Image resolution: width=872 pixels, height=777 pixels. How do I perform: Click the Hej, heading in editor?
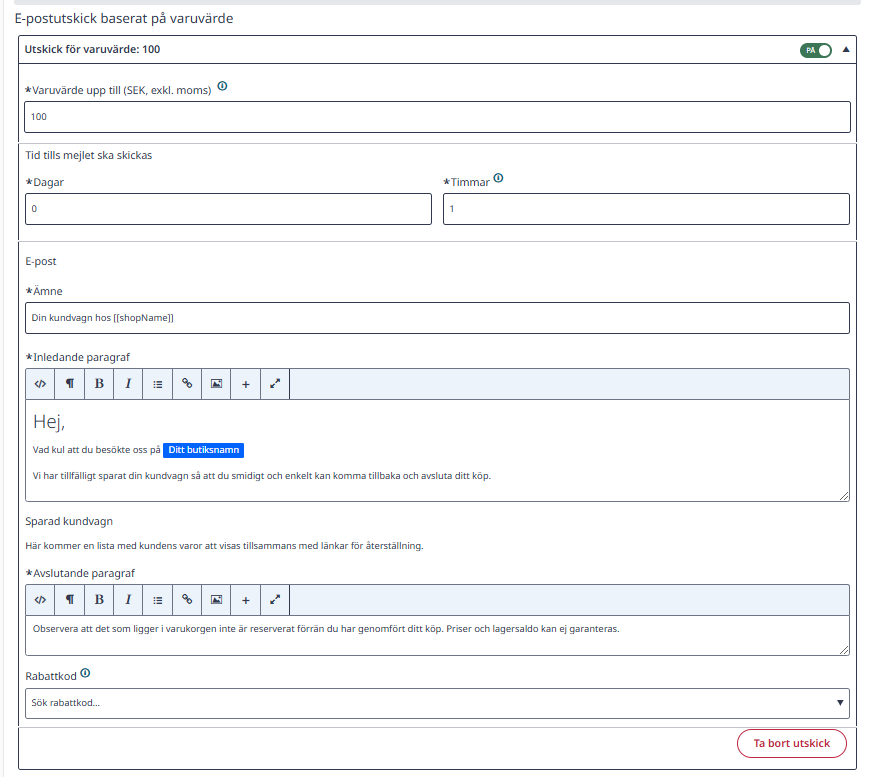click(49, 422)
